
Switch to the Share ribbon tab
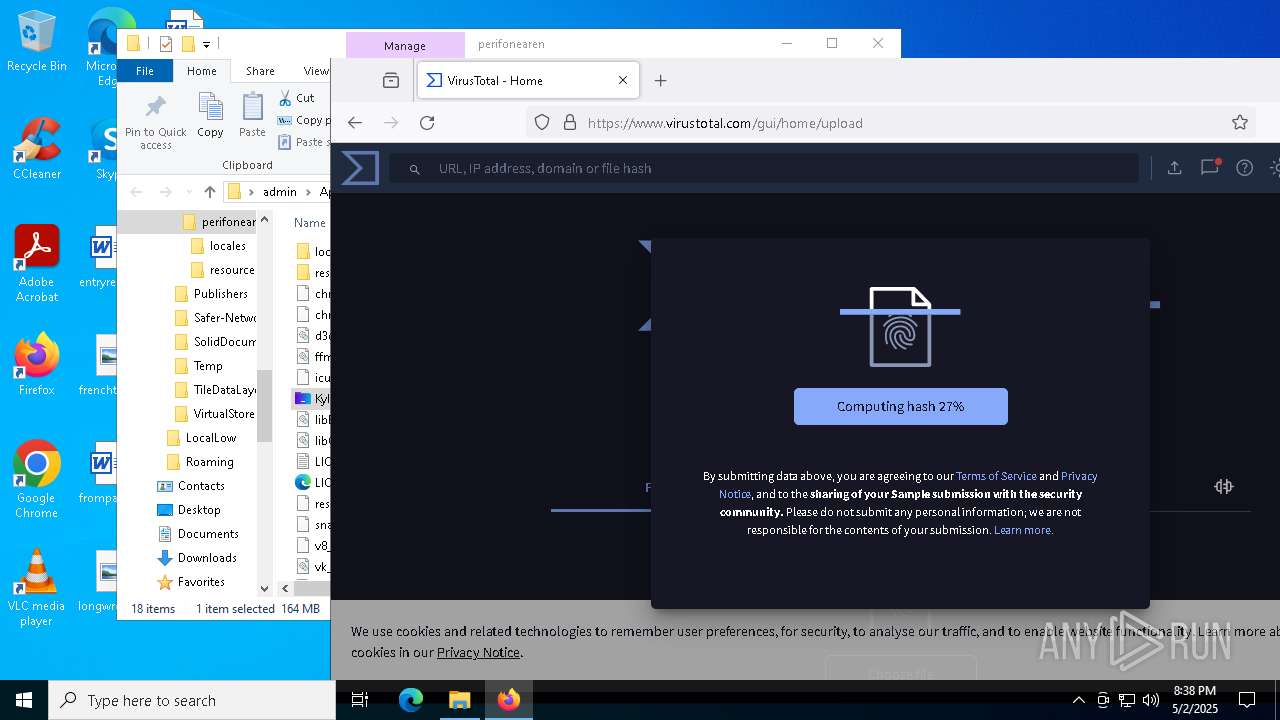coord(260,71)
